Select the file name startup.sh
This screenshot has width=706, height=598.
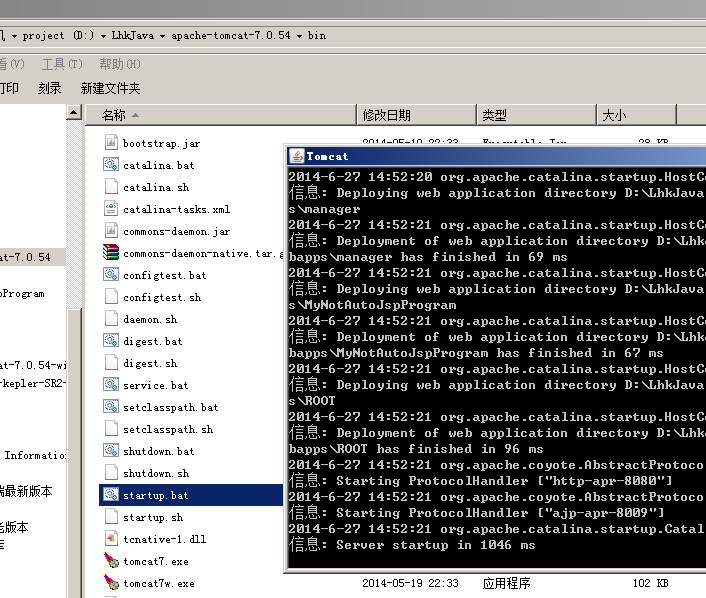[153, 517]
